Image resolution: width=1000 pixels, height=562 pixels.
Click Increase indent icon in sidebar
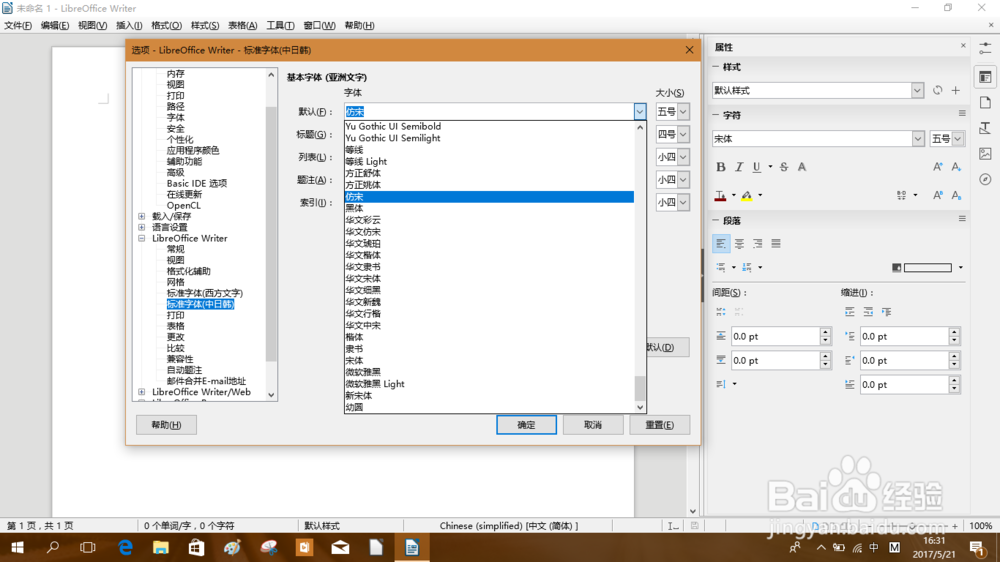tap(849, 312)
